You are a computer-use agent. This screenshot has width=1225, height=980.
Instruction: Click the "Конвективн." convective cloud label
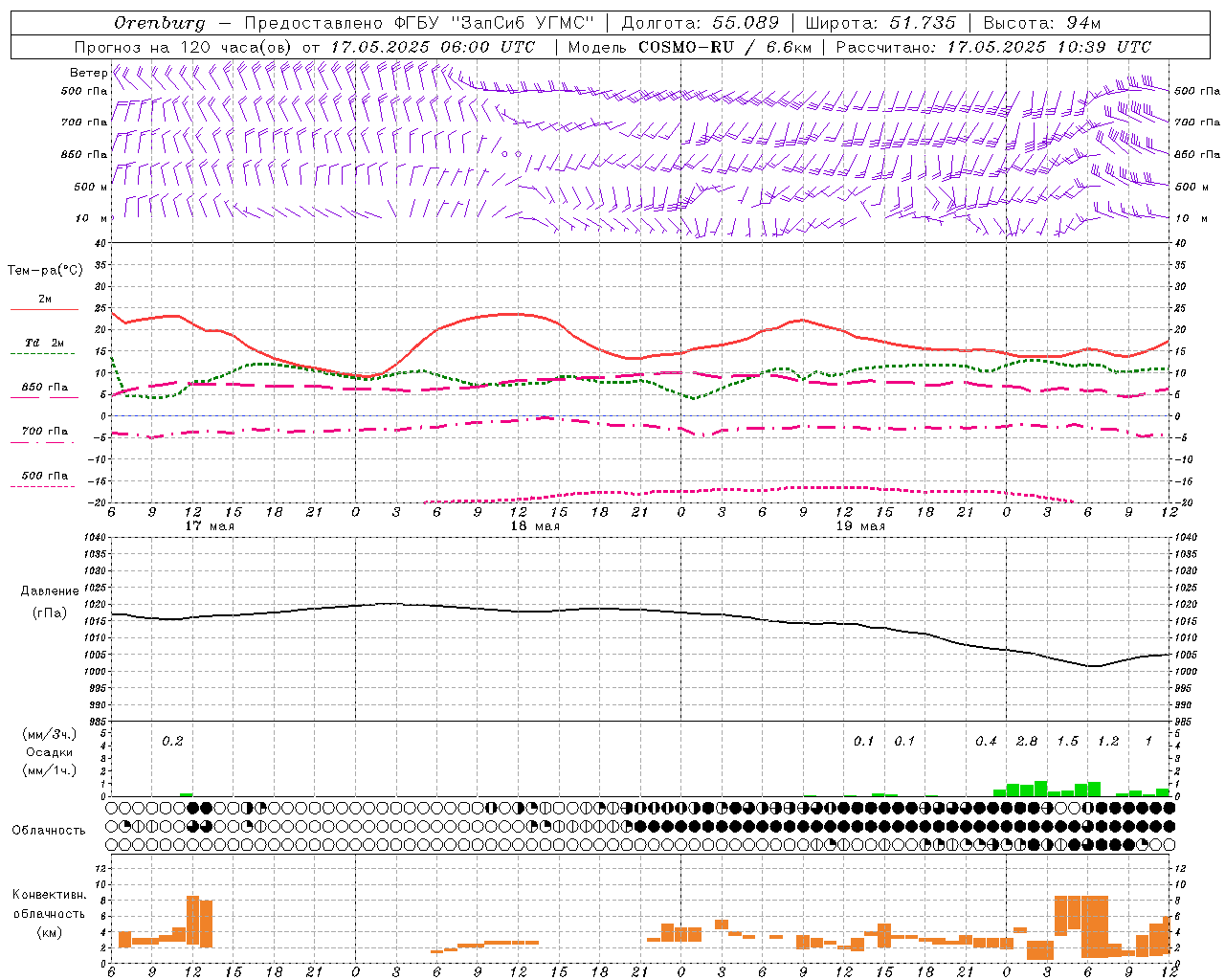[50, 895]
